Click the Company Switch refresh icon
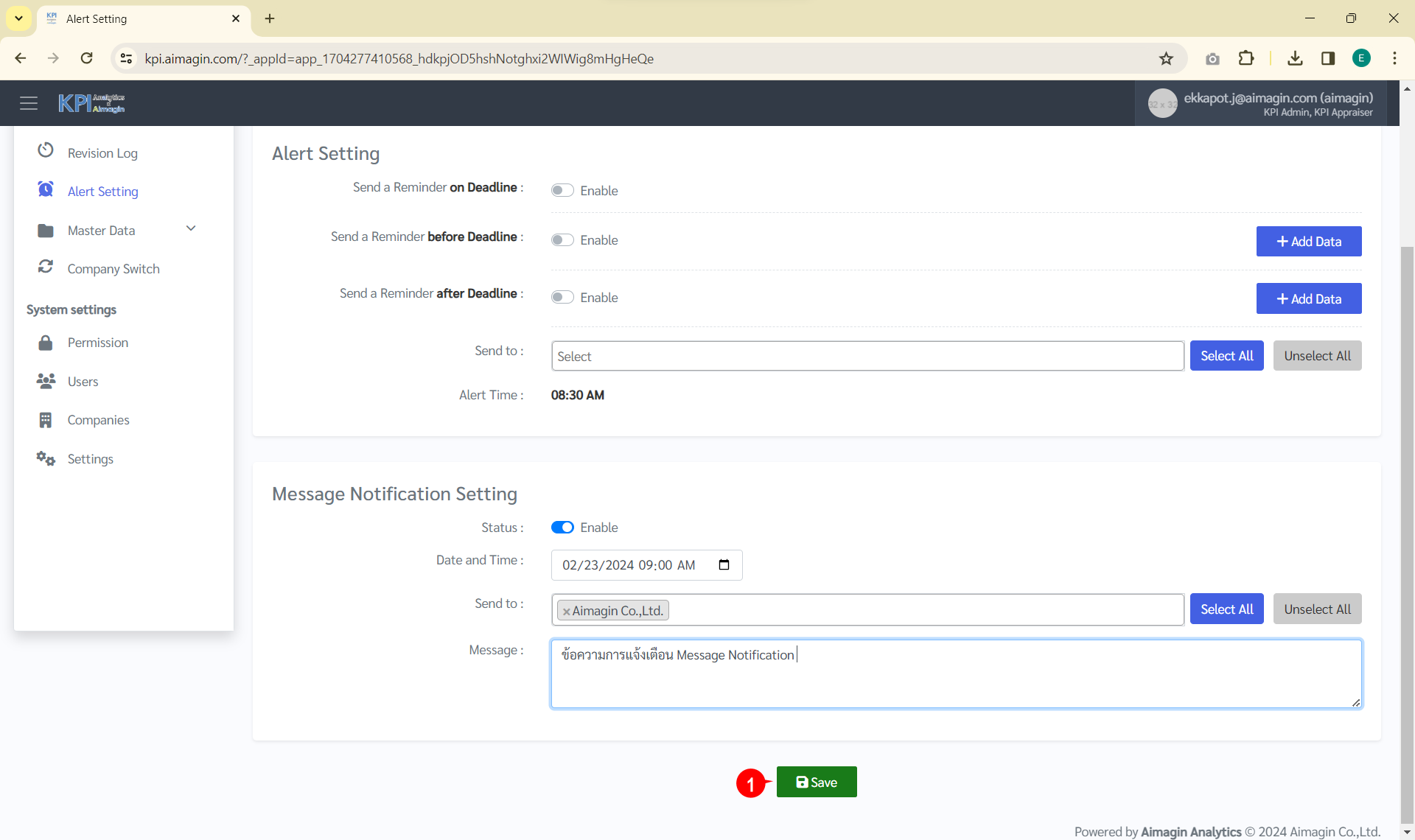1415x840 pixels. 46,267
